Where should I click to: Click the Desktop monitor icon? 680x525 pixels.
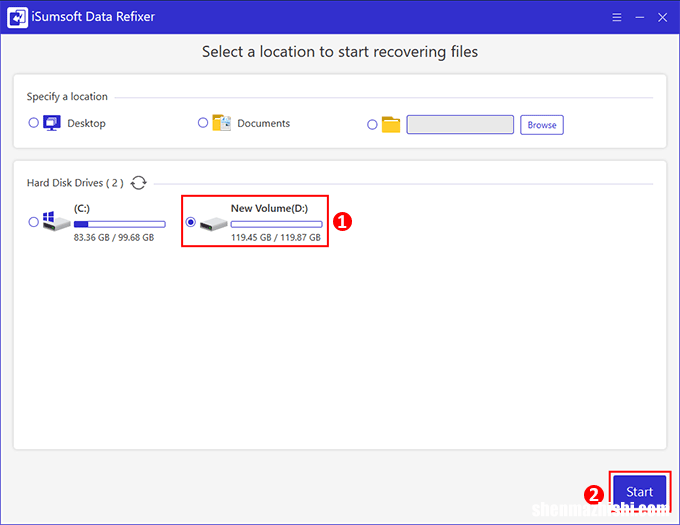(x=52, y=123)
